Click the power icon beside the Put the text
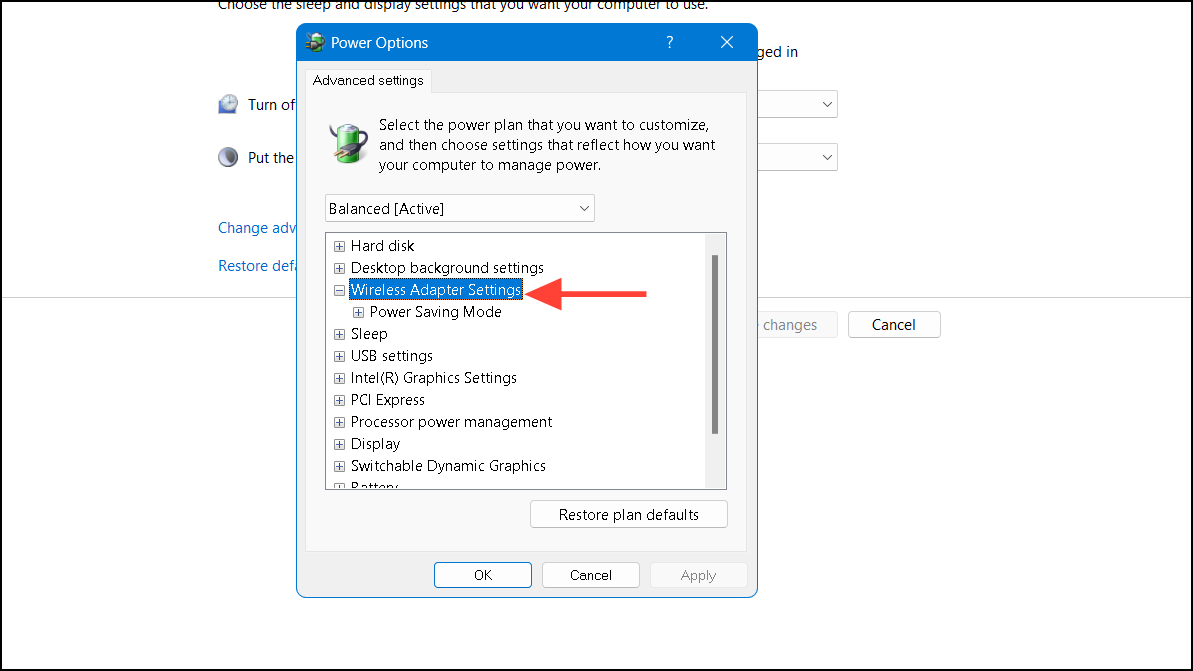 228,157
